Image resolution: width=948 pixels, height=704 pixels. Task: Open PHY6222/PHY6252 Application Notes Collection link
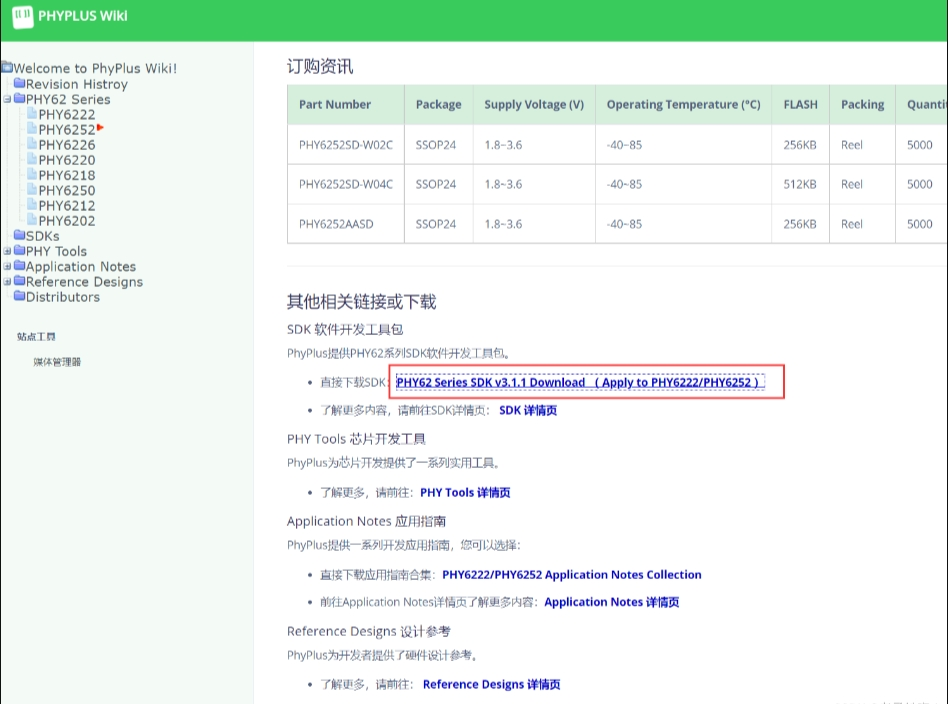coord(572,575)
